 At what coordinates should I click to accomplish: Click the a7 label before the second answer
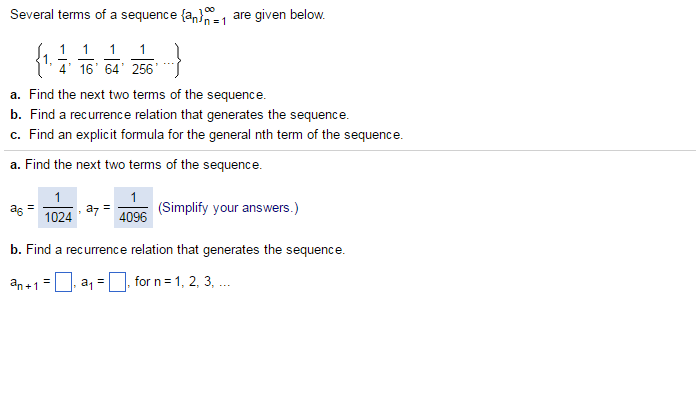point(92,209)
